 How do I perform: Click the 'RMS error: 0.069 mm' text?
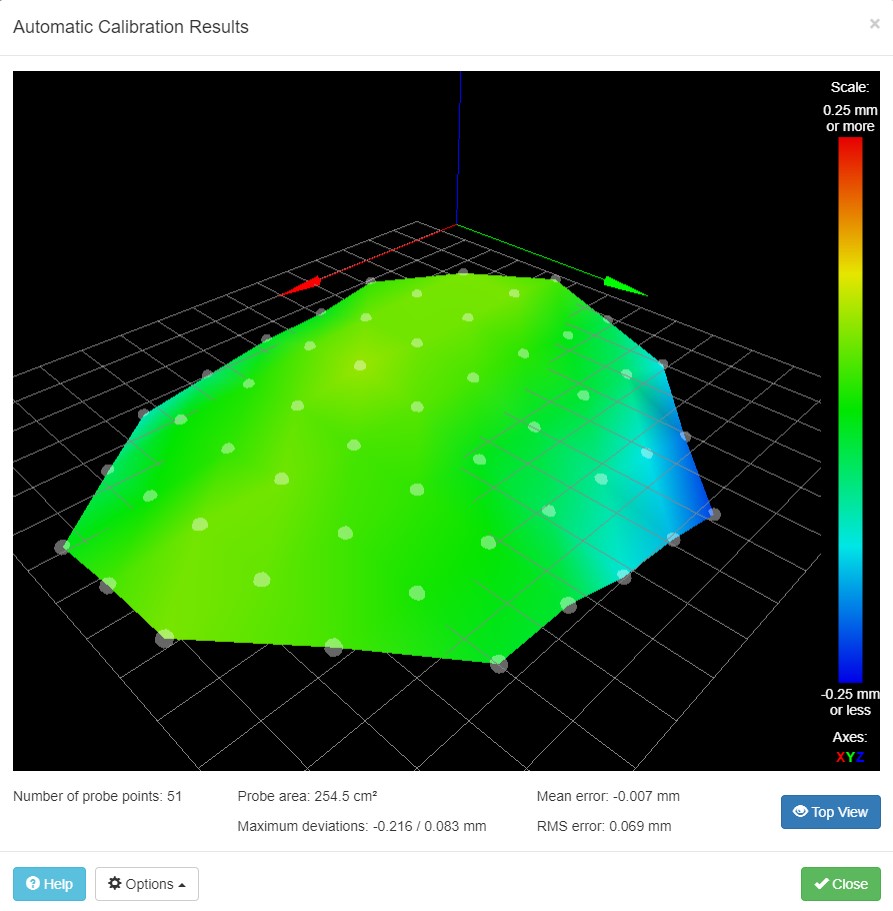pos(604,826)
